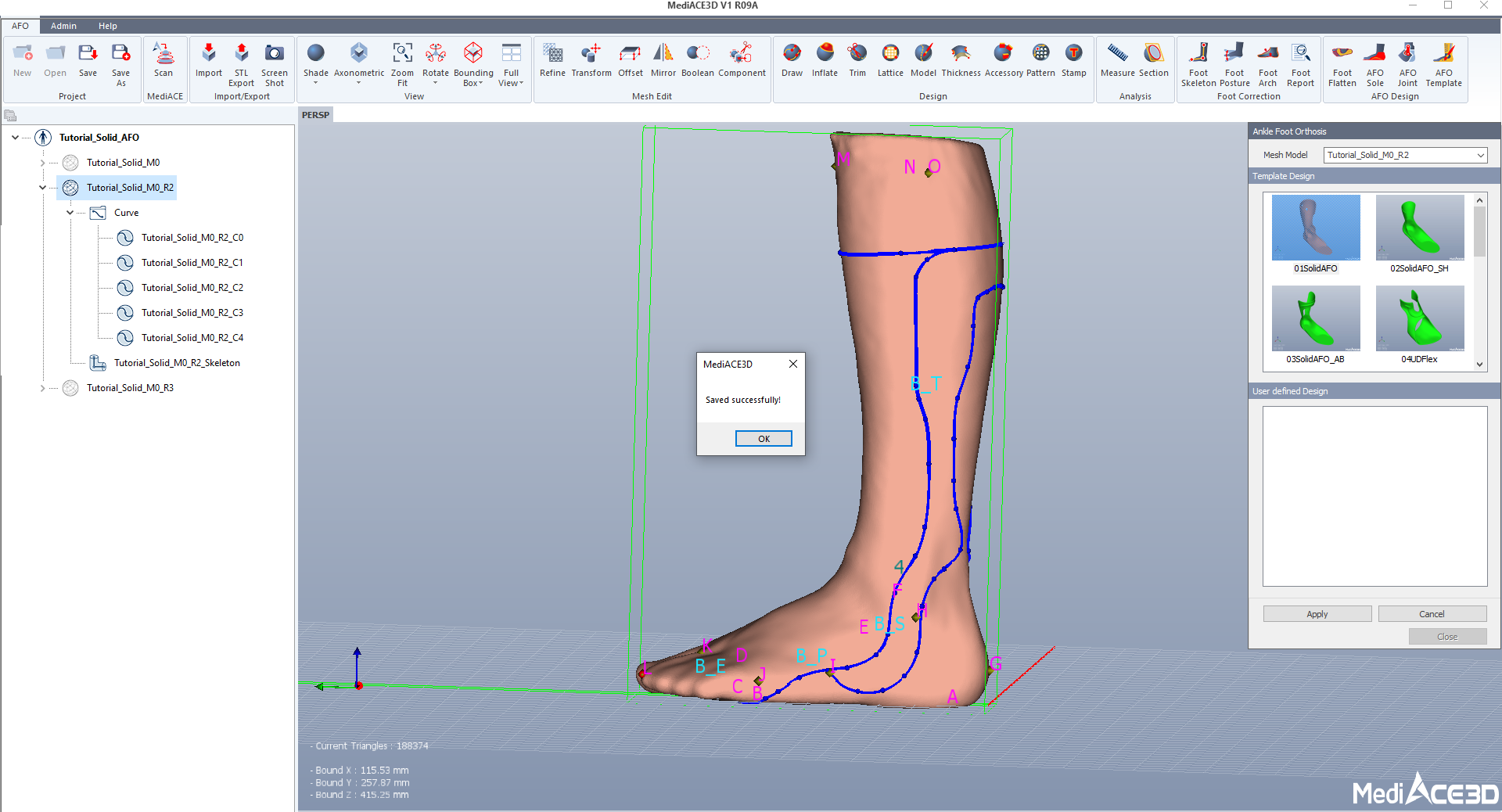The image size is (1502, 812).
Task: Open the Lattice tool
Action: (890, 60)
